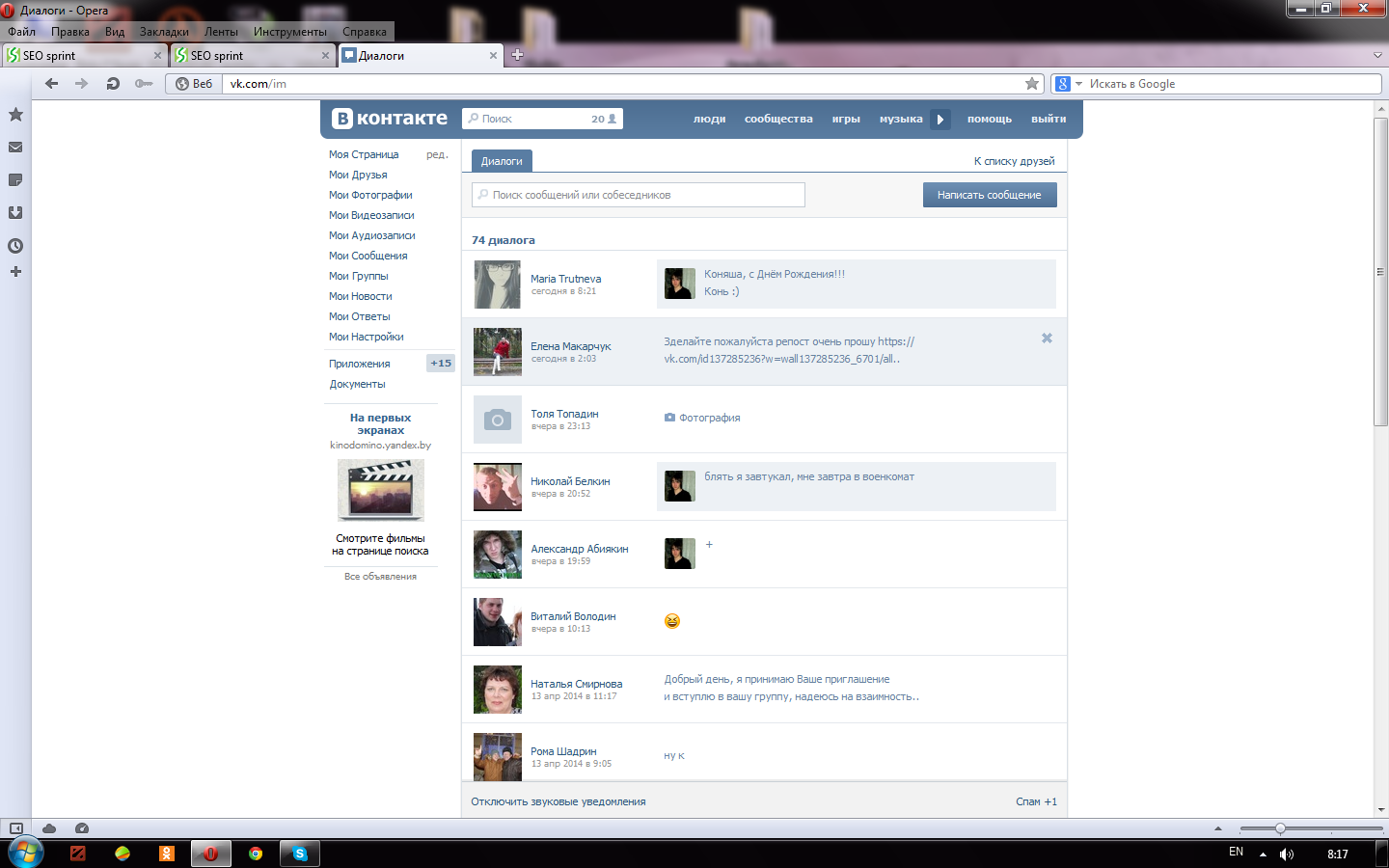Open the Все объявления link

point(380,577)
